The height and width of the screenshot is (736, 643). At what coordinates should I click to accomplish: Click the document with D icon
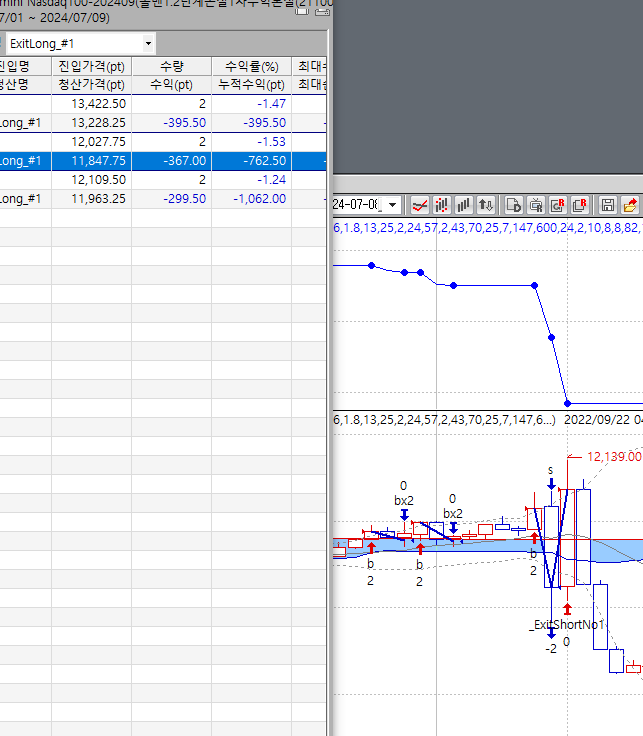[x=514, y=205]
